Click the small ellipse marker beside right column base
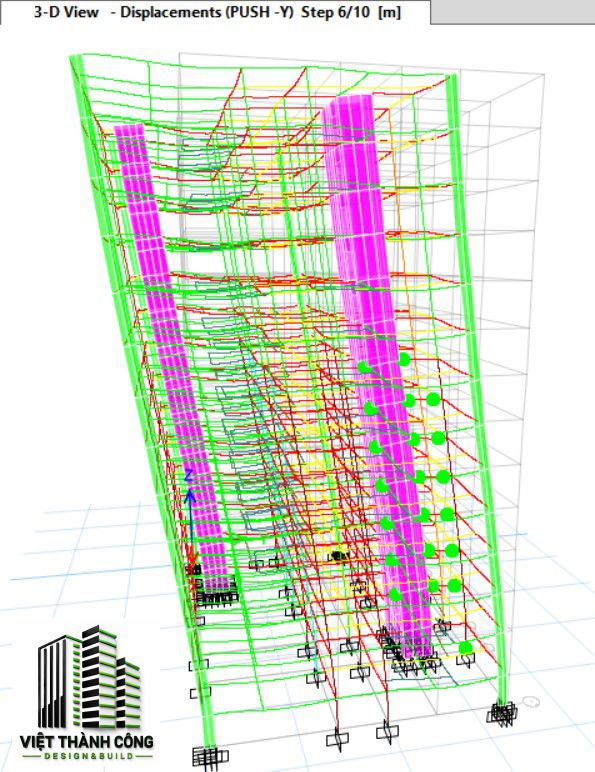The width and height of the screenshot is (595, 772). point(531,701)
